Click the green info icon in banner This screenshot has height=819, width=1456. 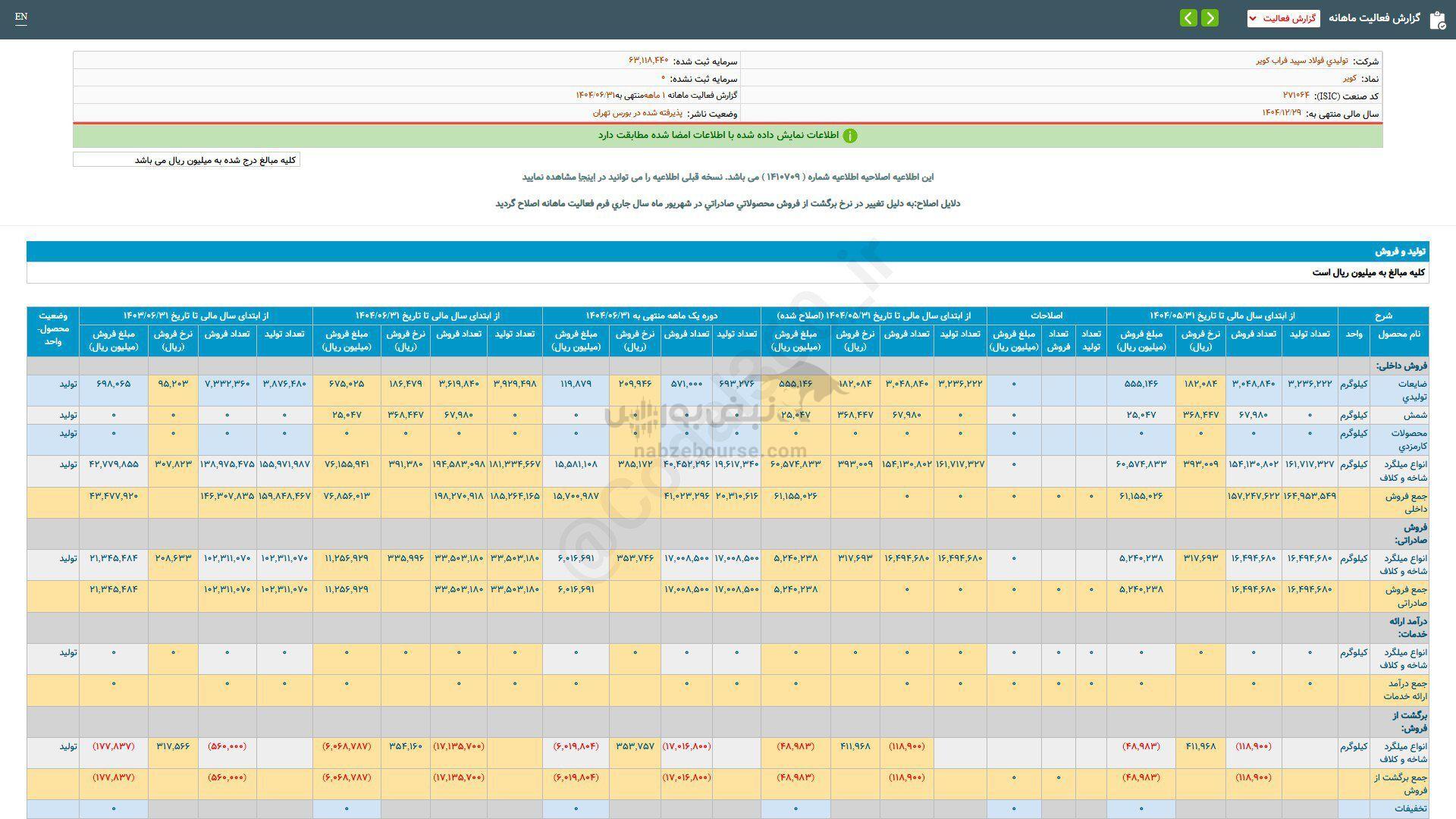850,136
